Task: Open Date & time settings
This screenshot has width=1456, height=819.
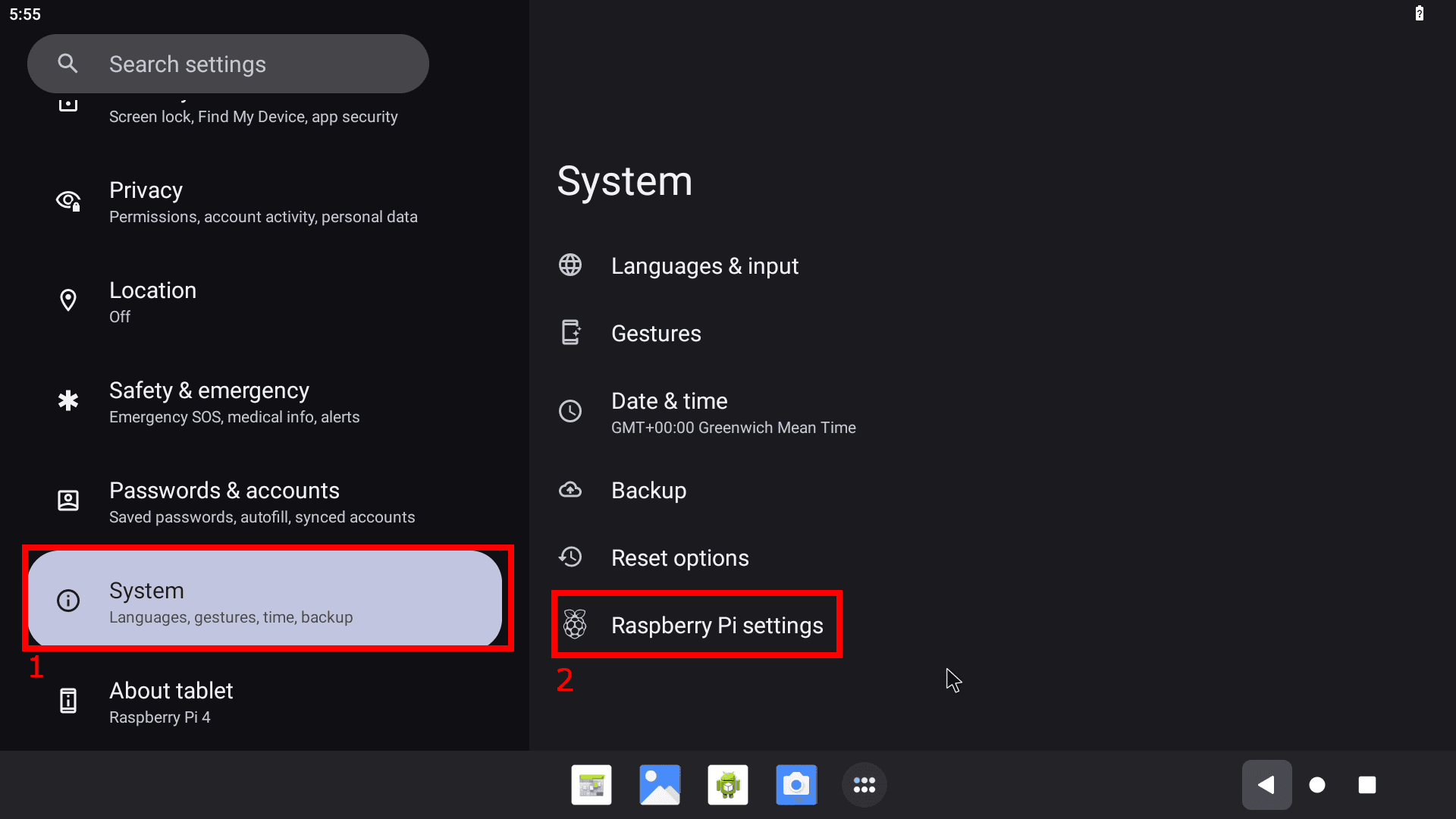Action: click(993, 412)
